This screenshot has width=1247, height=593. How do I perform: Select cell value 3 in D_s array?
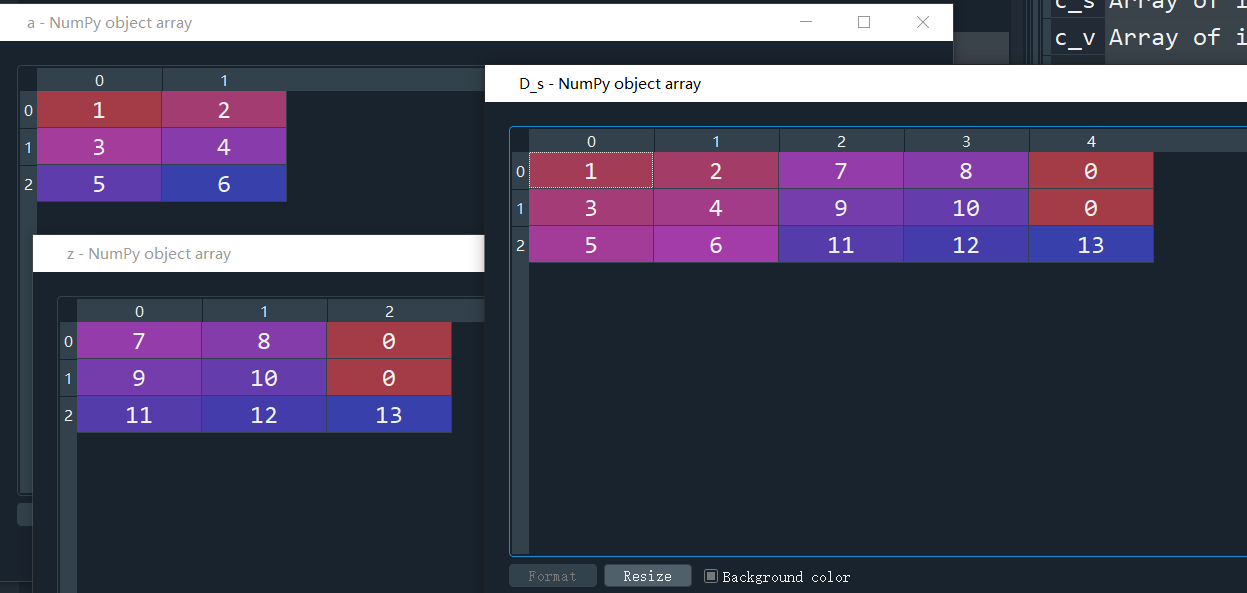(591, 208)
